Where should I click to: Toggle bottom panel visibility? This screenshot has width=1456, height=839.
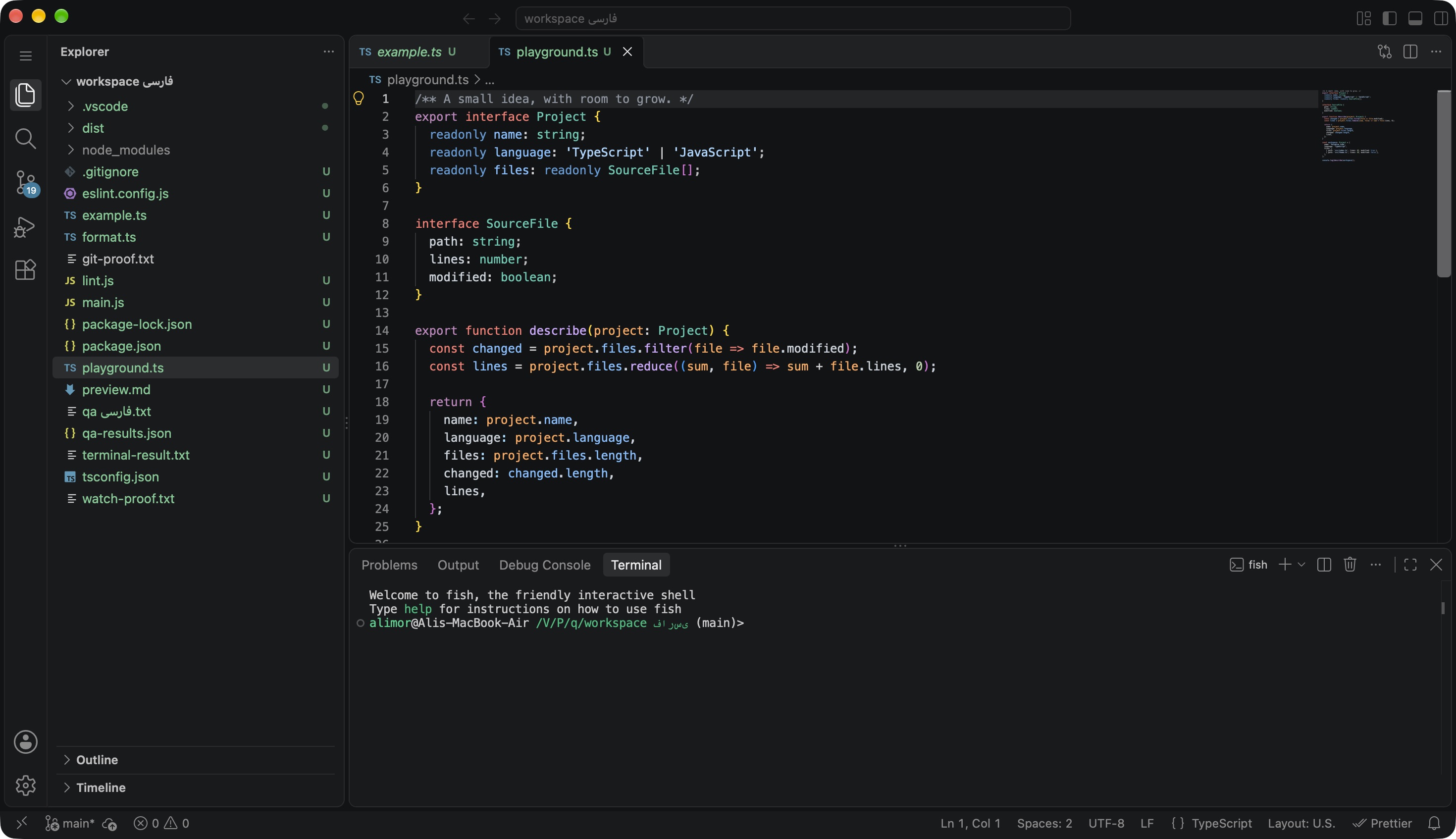click(1415, 18)
